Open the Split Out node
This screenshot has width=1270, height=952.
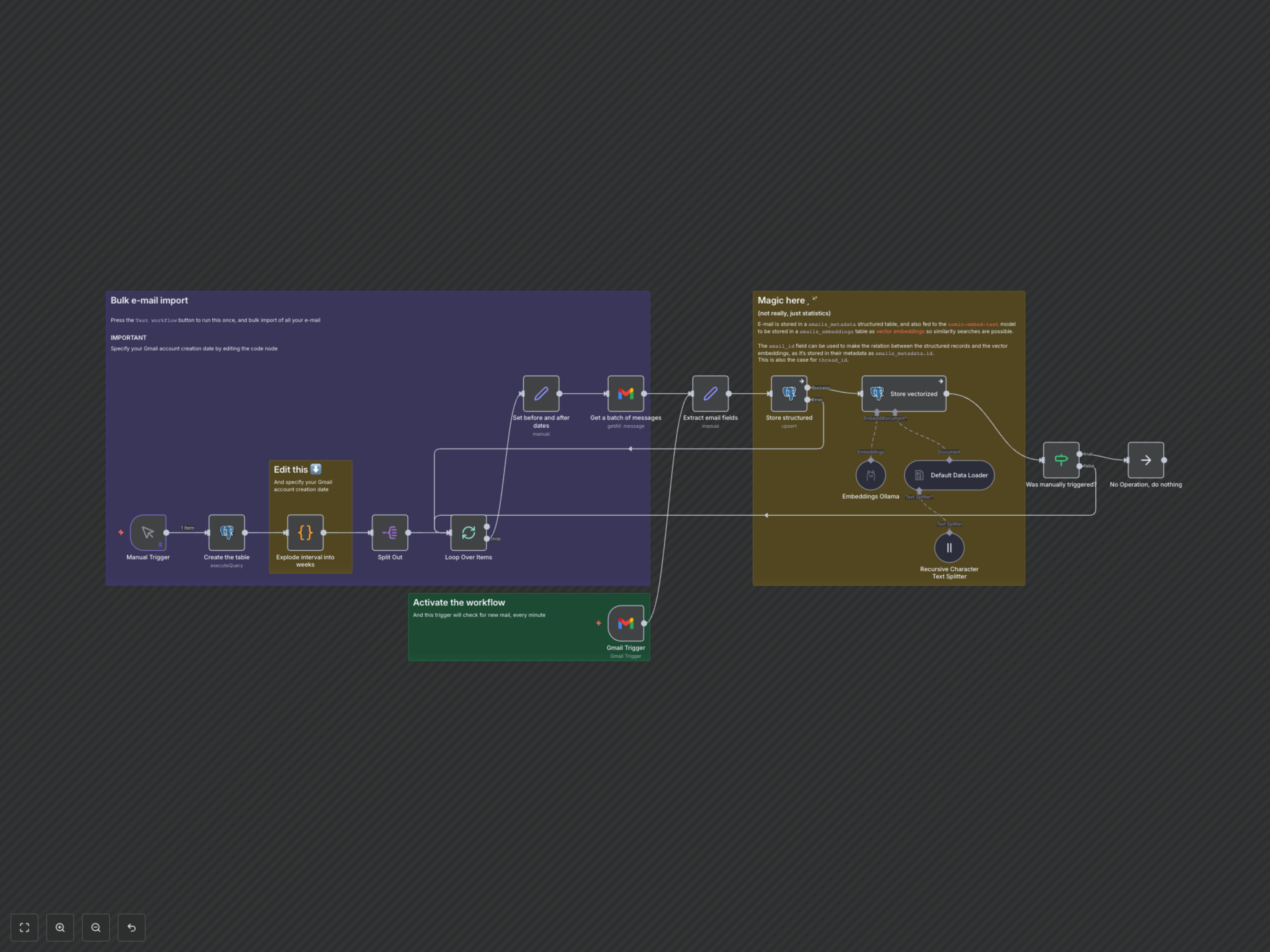389,533
